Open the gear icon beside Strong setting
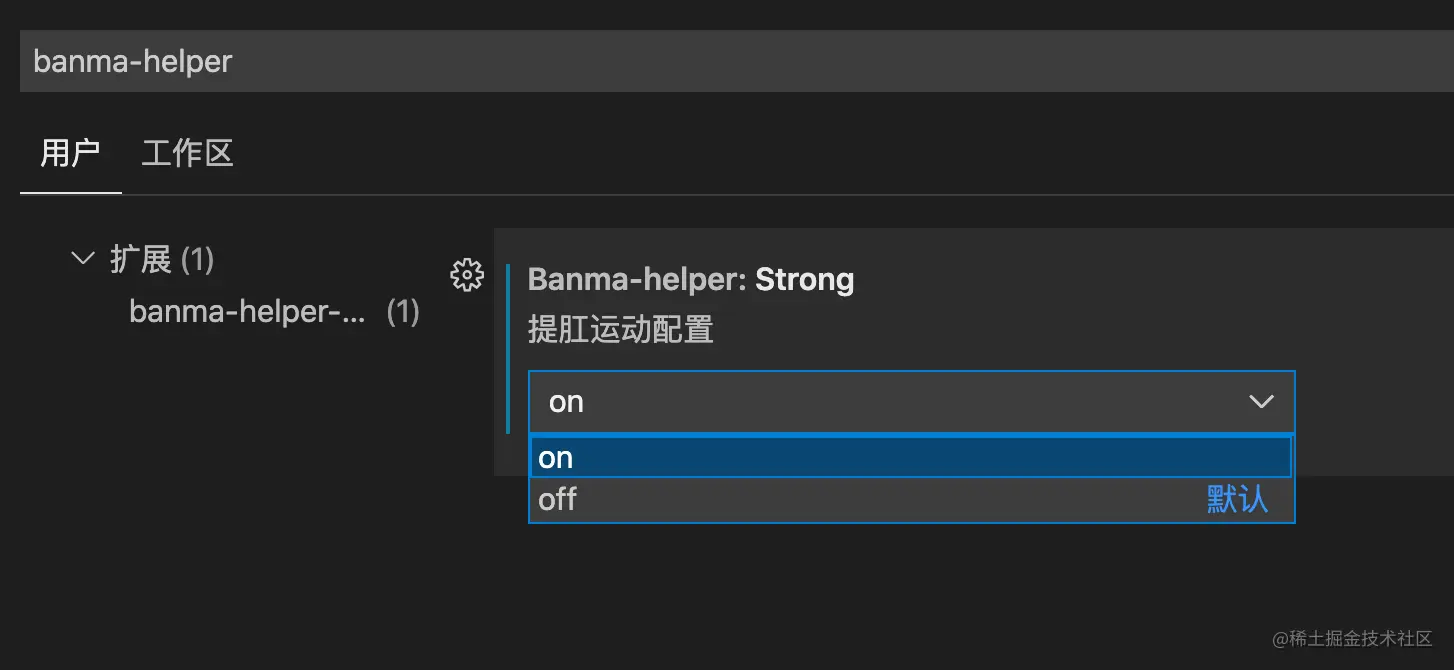1454x670 pixels. click(x=467, y=275)
